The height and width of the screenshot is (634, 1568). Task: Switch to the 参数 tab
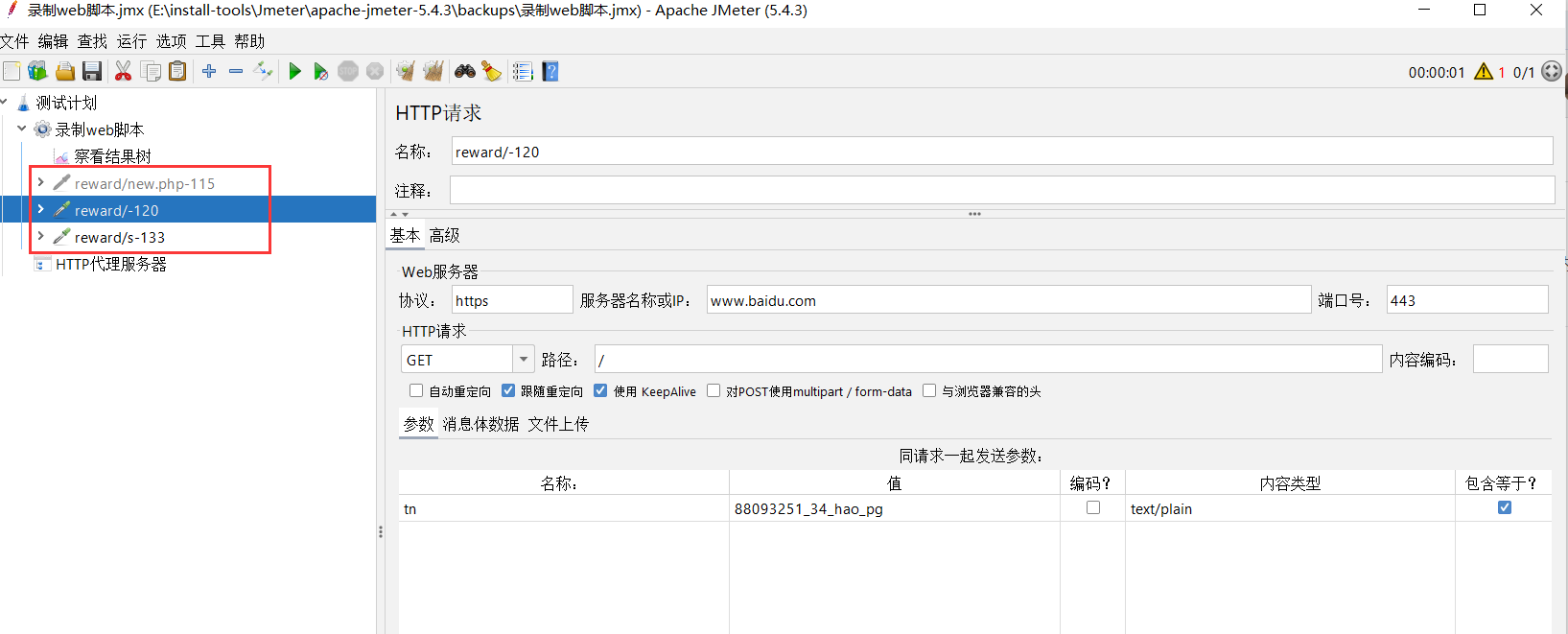pos(419,424)
